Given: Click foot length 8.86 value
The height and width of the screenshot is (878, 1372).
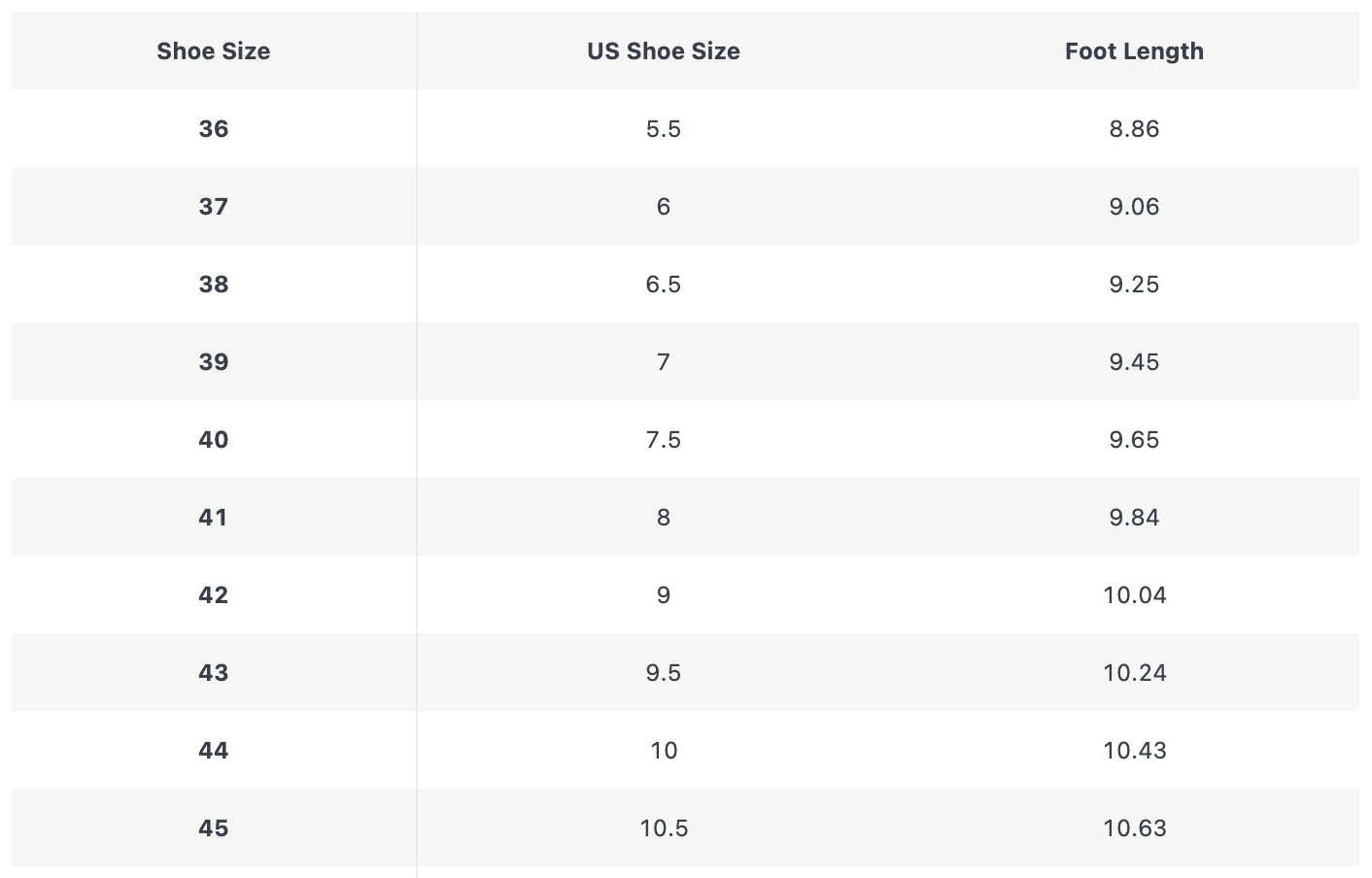Looking at the screenshot, I should point(1133,129).
